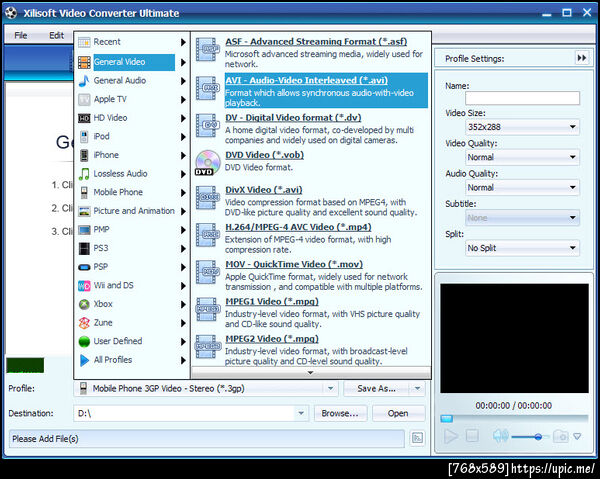Viewport: 600px width, 479px height.
Task: Click the Browse... button
Action: (x=340, y=413)
